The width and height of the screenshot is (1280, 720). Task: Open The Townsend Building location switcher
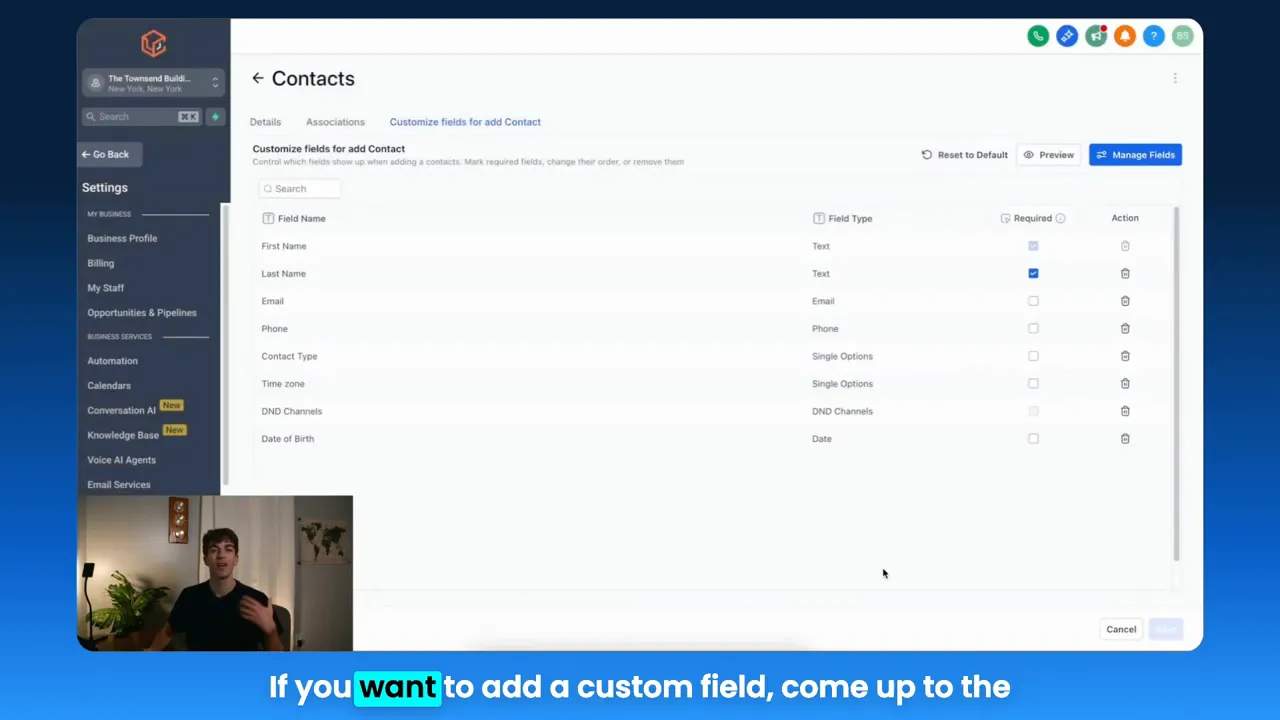[152, 83]
